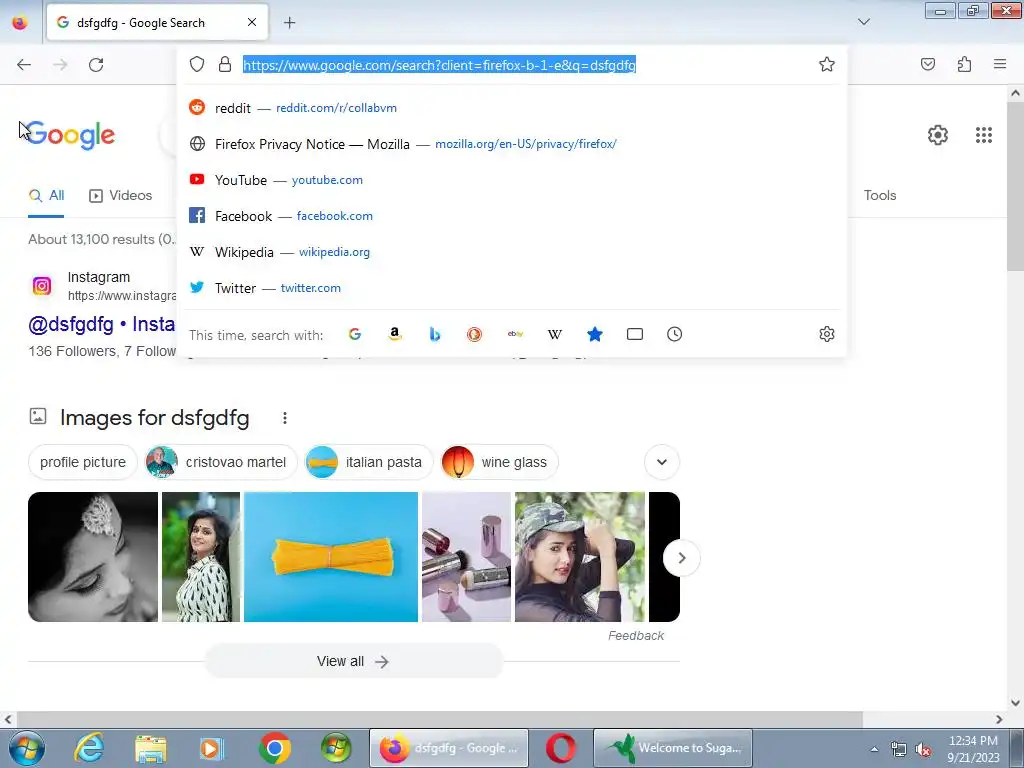The height and width of the screenshot is (768, 1024).
Task: Send Feedback on image results
Action: coord(635,635)
